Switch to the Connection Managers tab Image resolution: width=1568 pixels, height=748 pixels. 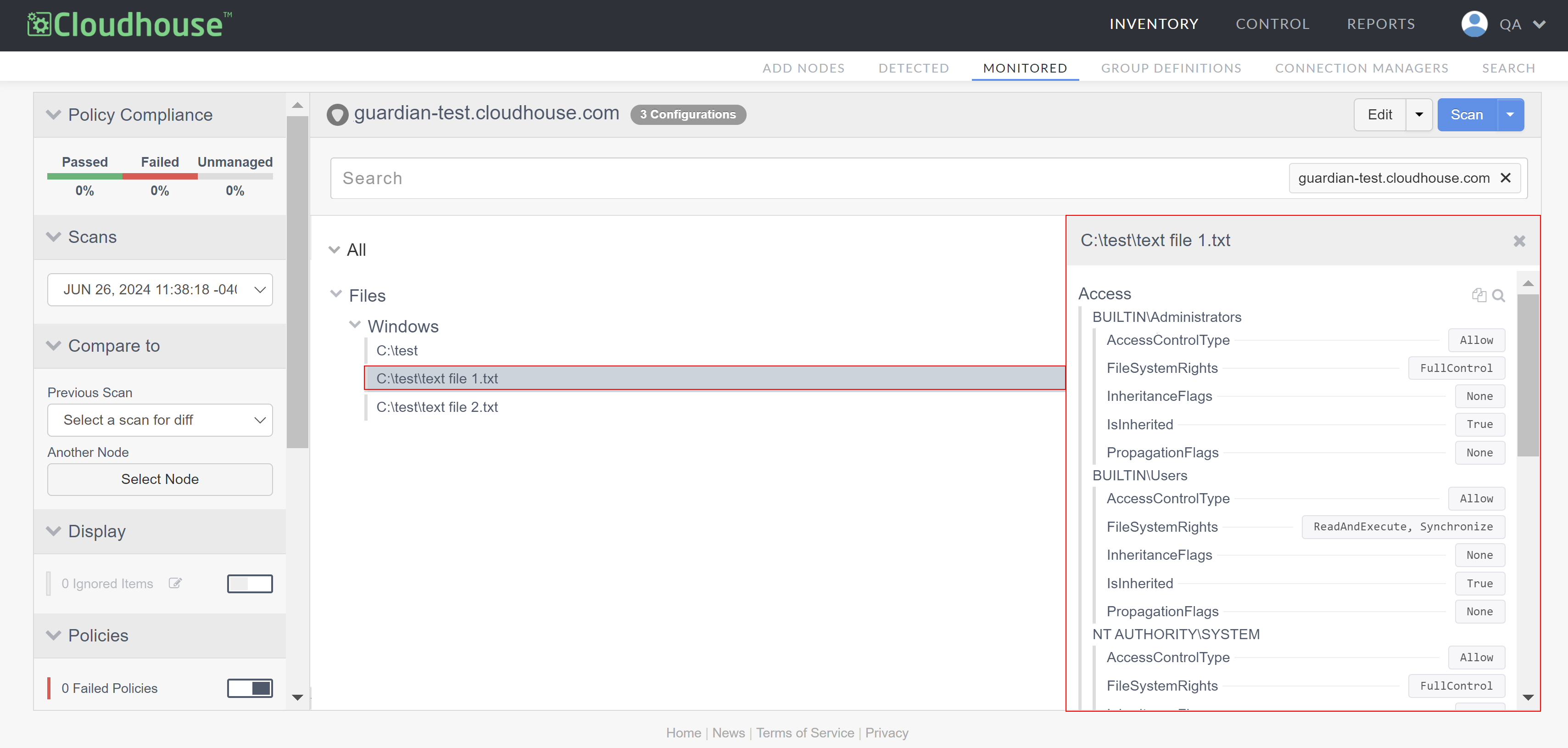point(1362,67)
